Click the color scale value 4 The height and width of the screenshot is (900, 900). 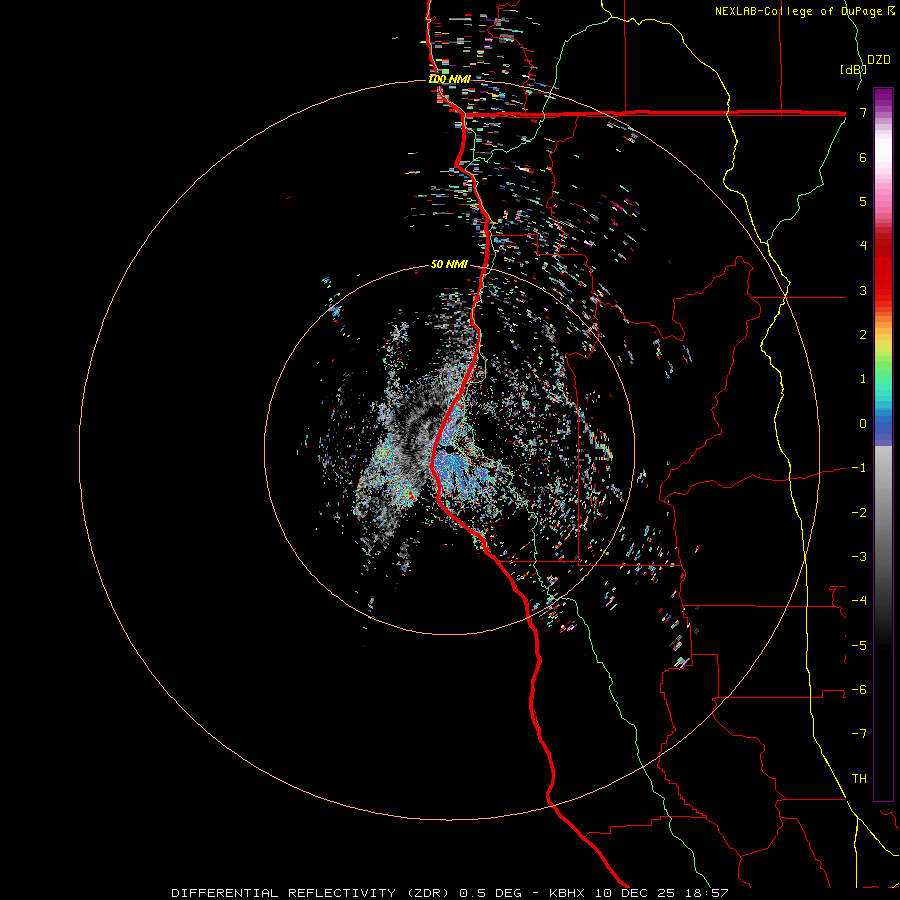click(863, 246)
